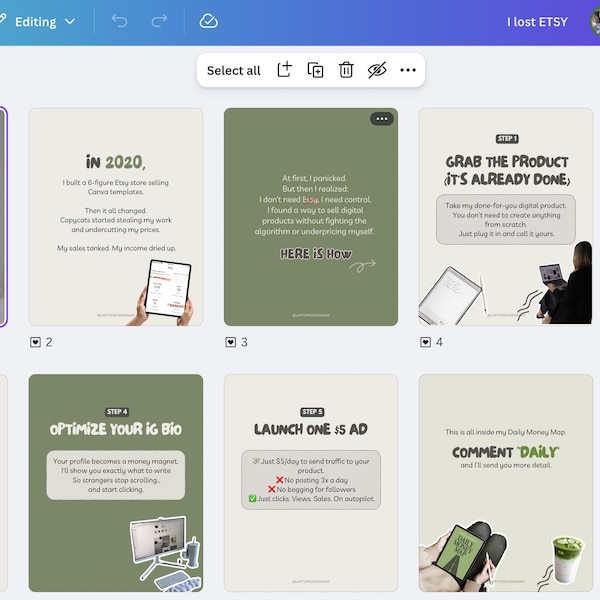Select the 'At first, I panicked' page
The image size is (600, 600).
[311, 217]
